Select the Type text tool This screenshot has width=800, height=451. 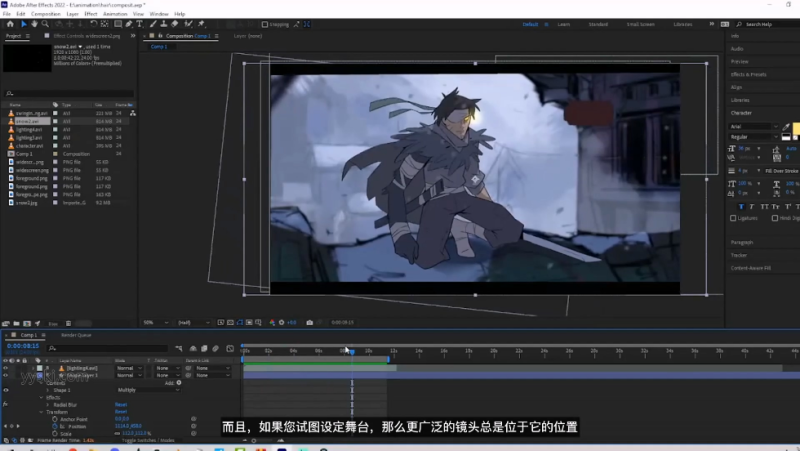(x=139, y=24)
